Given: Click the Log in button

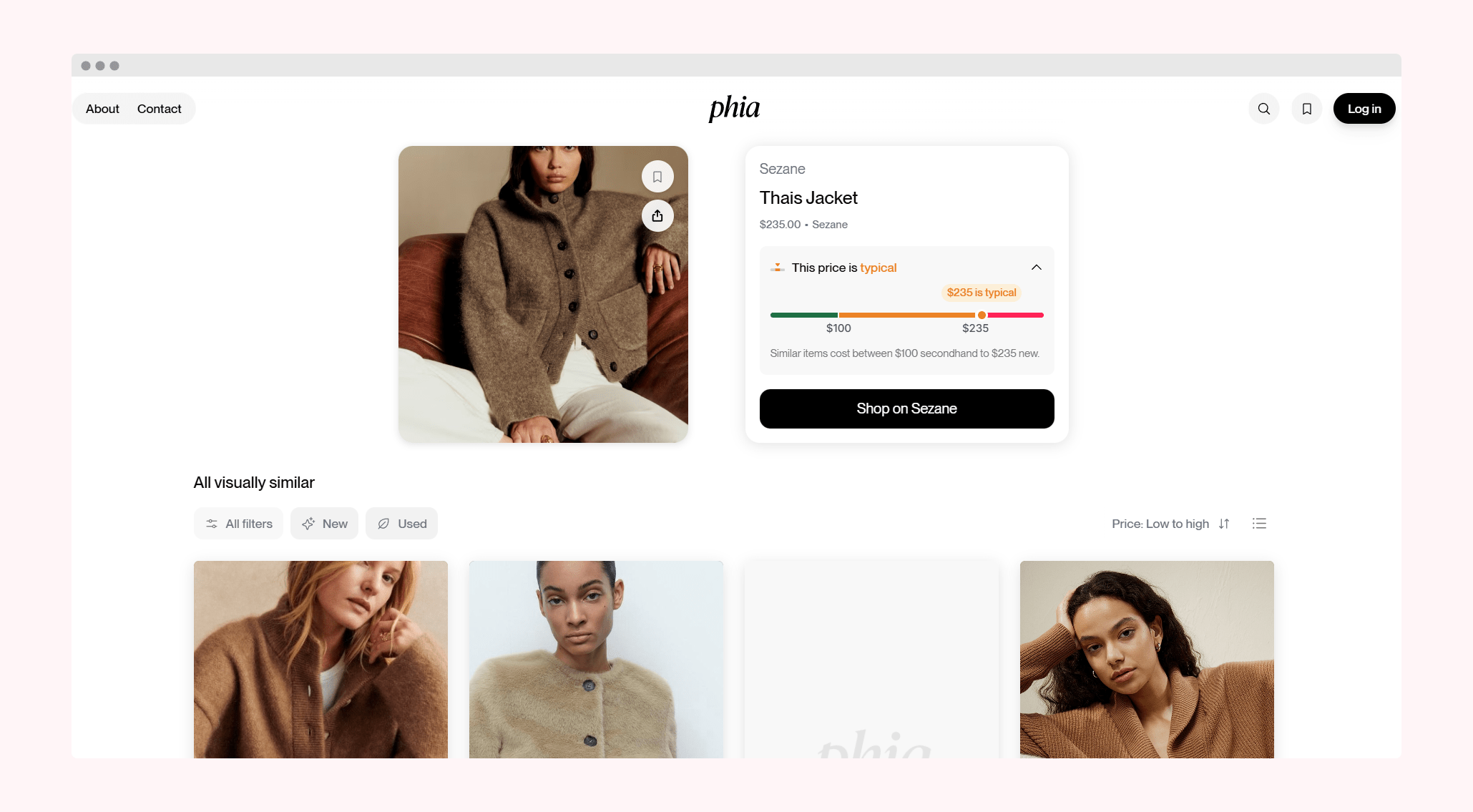Looking at the screenshot, I should pos(1364,109).
